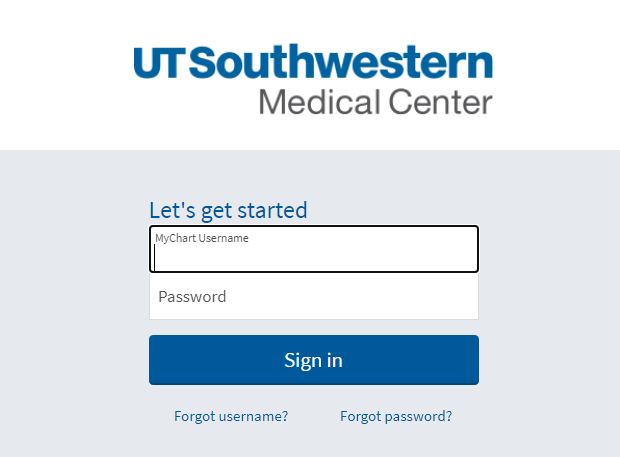The width and height of the screenshot is (620, 457).
Task: Open the Forgot password? link
Action: (x=396, y=417)
